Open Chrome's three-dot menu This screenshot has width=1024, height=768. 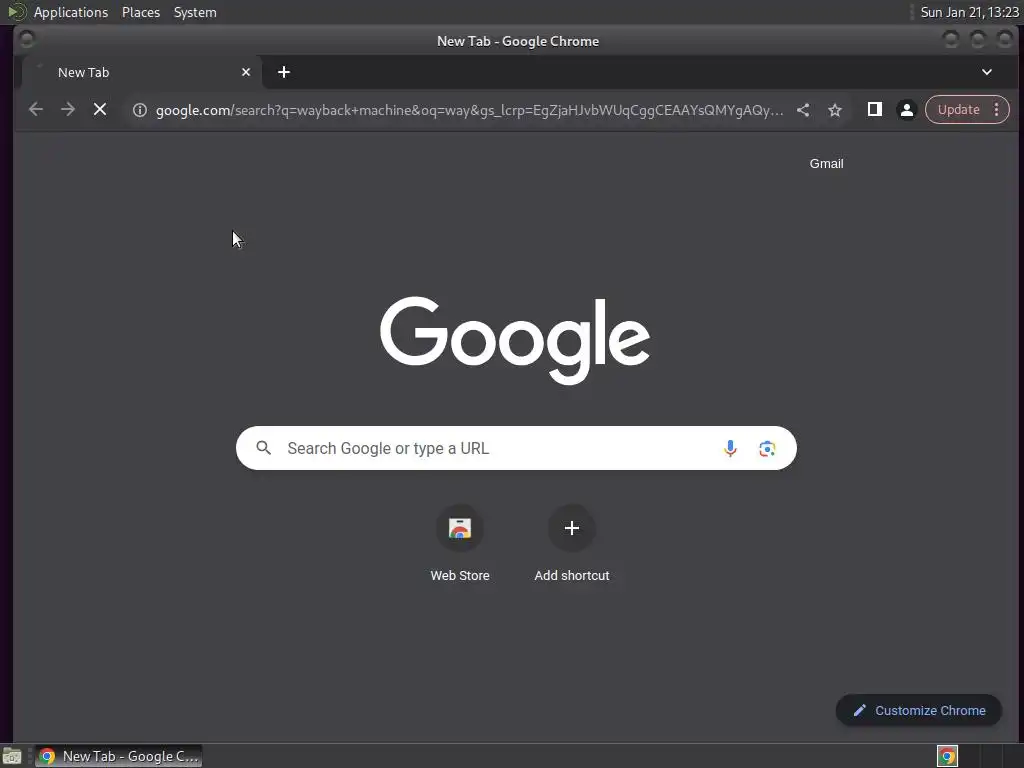coord(997,110)
